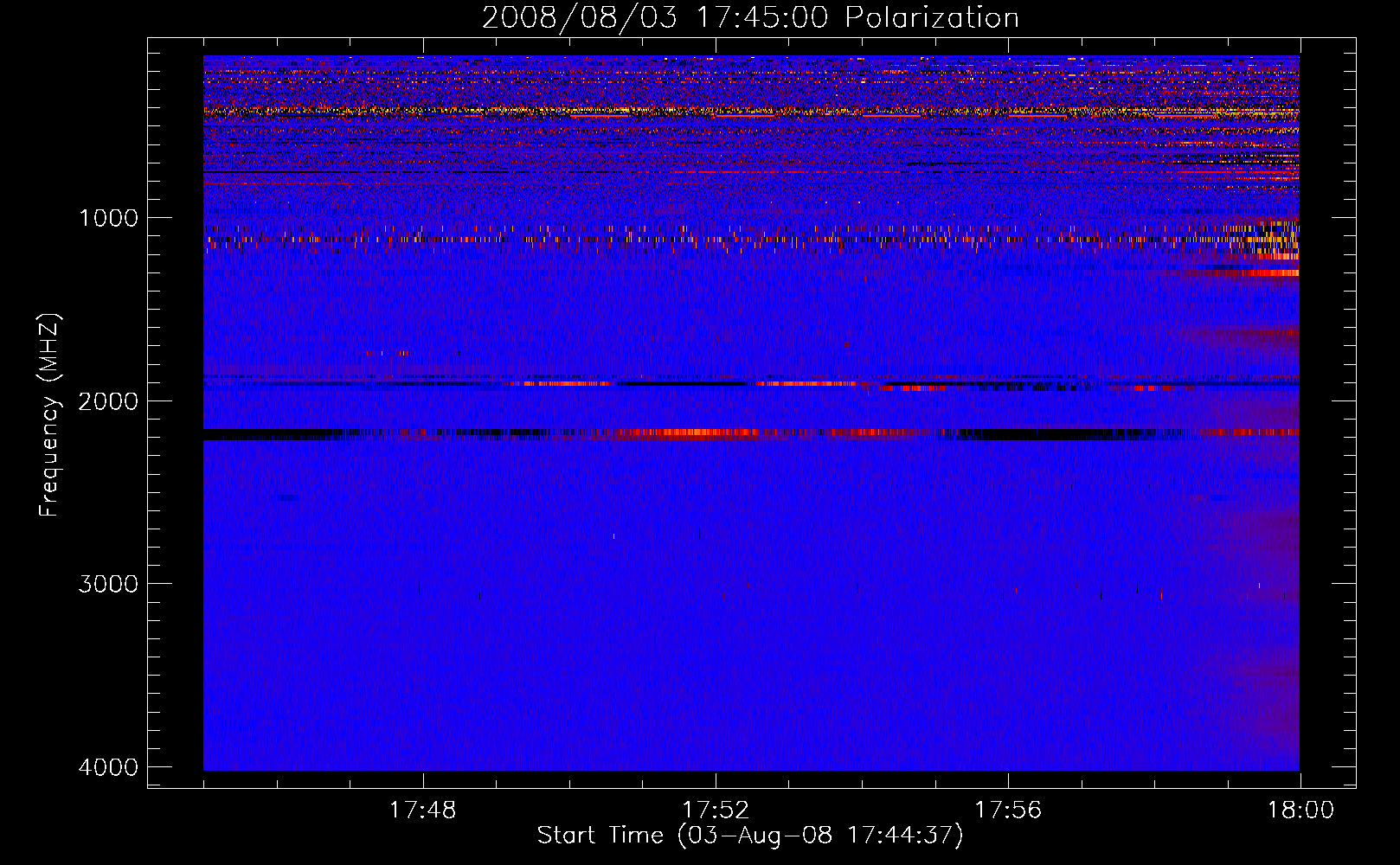The height and width of the screenshot is (865, 1400).
Task: Click the 17:52 time tick label
Action: coord(716,811)
